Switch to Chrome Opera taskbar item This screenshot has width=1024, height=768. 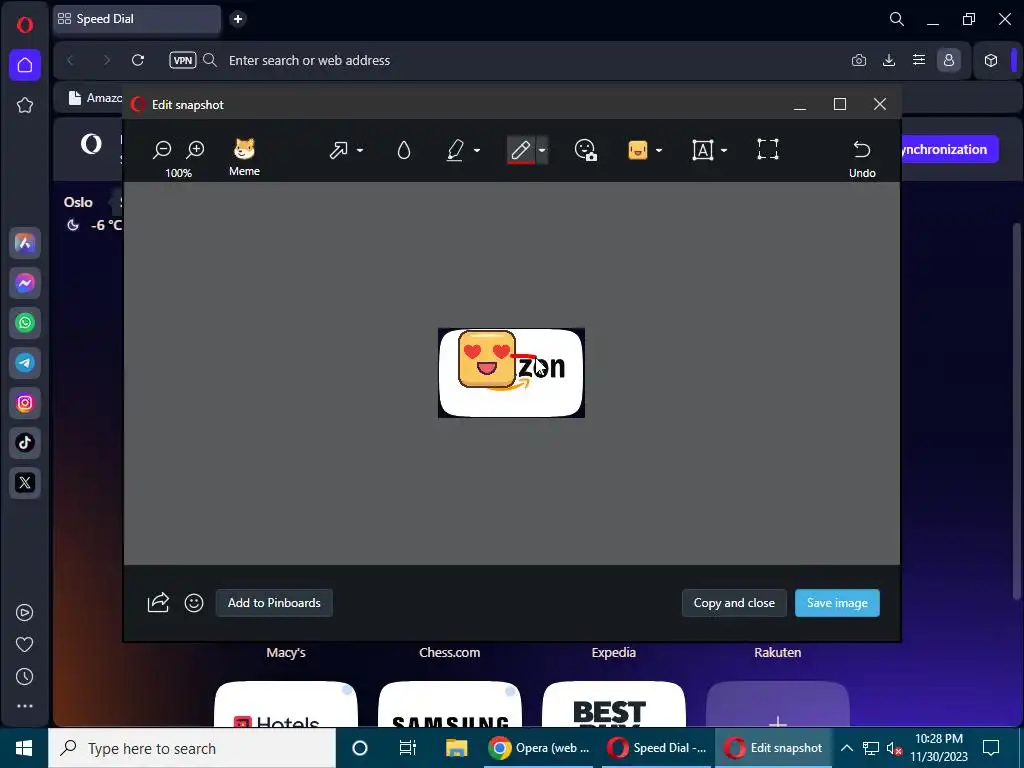[539, 748]
